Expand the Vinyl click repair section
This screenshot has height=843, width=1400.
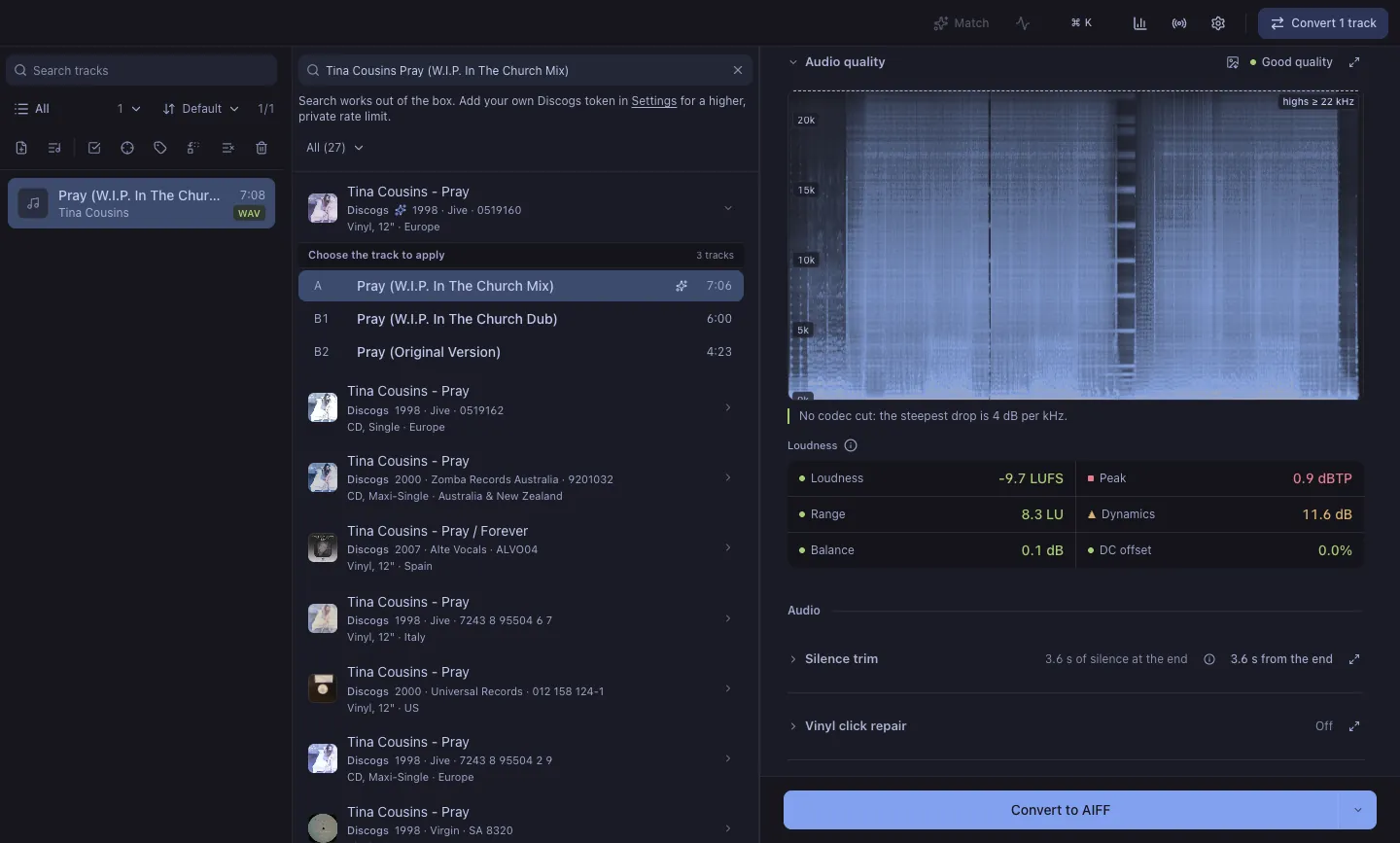point(793,726)
